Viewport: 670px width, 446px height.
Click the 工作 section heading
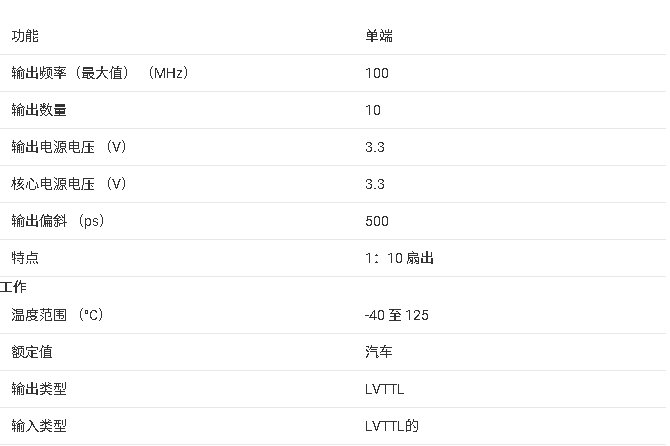[x=14, y=287]
